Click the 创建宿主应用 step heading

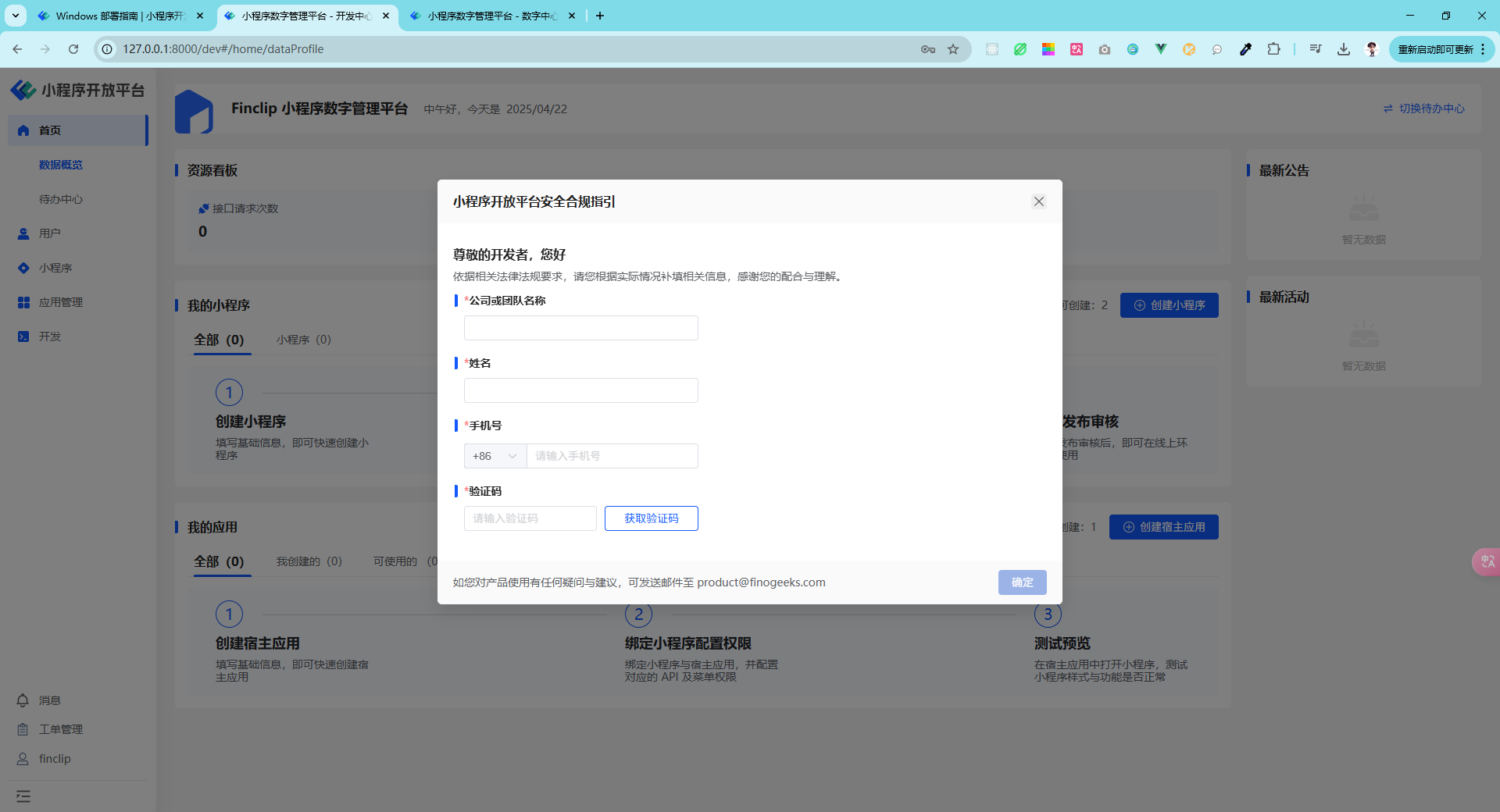coord(258,643)
